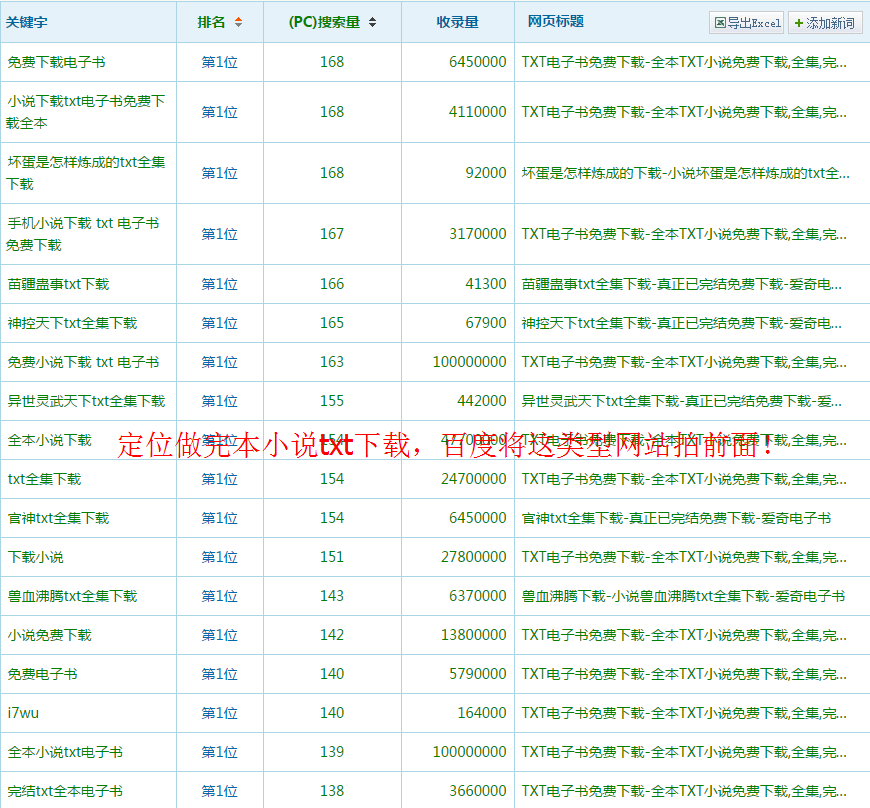870x808 pixels.
Task: Select search volume value 138
Action: (332, 791)
